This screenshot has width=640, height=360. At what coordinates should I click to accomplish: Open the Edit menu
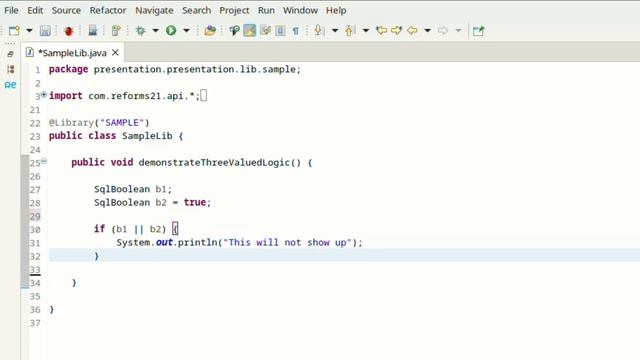pyautogui.click(x=35, y=10)
